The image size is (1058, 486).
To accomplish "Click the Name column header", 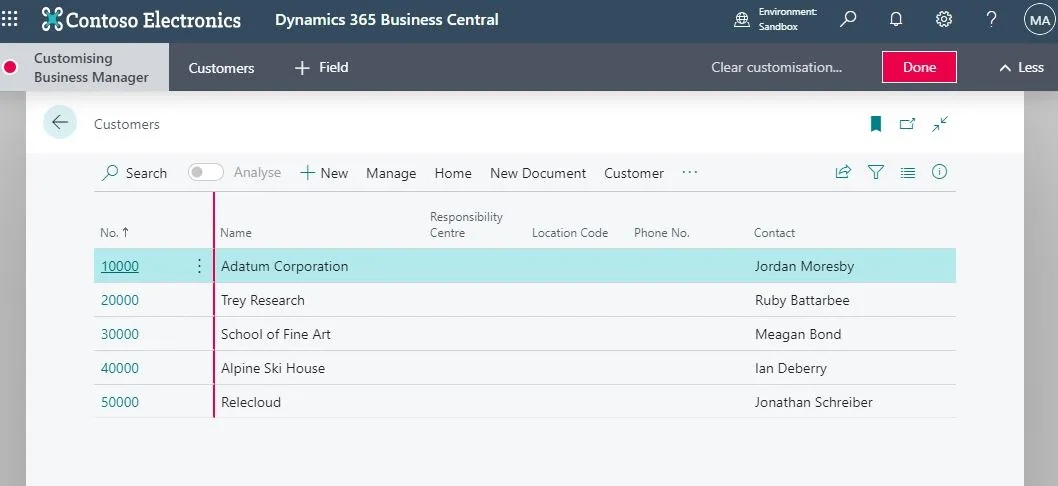I will pyautogui.click(x=235, y=232).
